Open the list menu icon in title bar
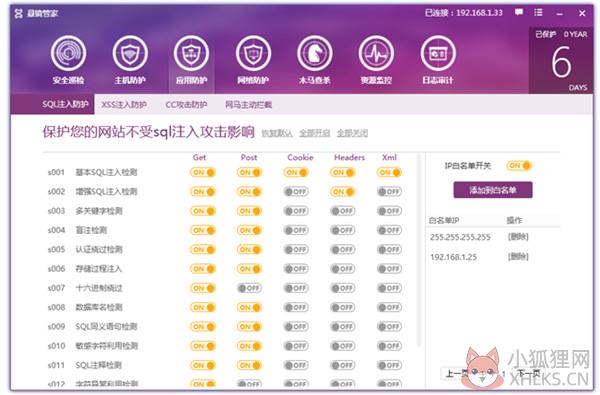The image size is (600, 395). (538, 12)
